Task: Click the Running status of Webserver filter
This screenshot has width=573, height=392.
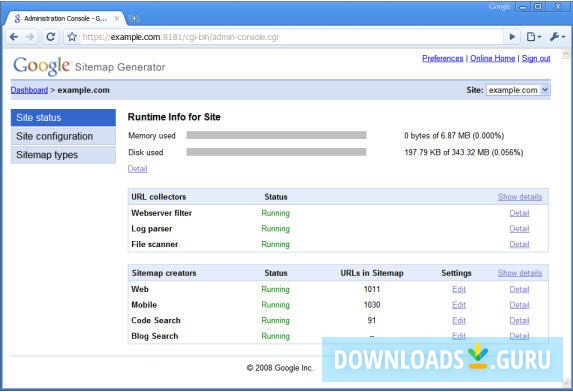Action: [x=276, y=213]
